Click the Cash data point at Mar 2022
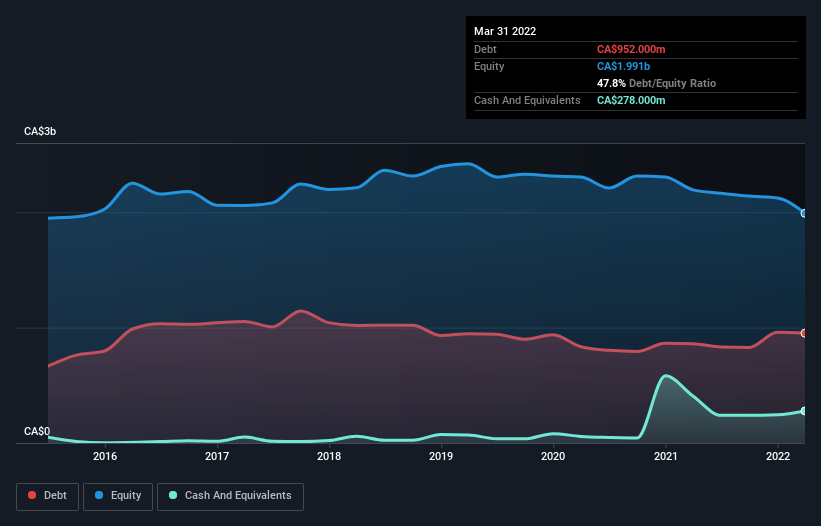 [804, 411]
